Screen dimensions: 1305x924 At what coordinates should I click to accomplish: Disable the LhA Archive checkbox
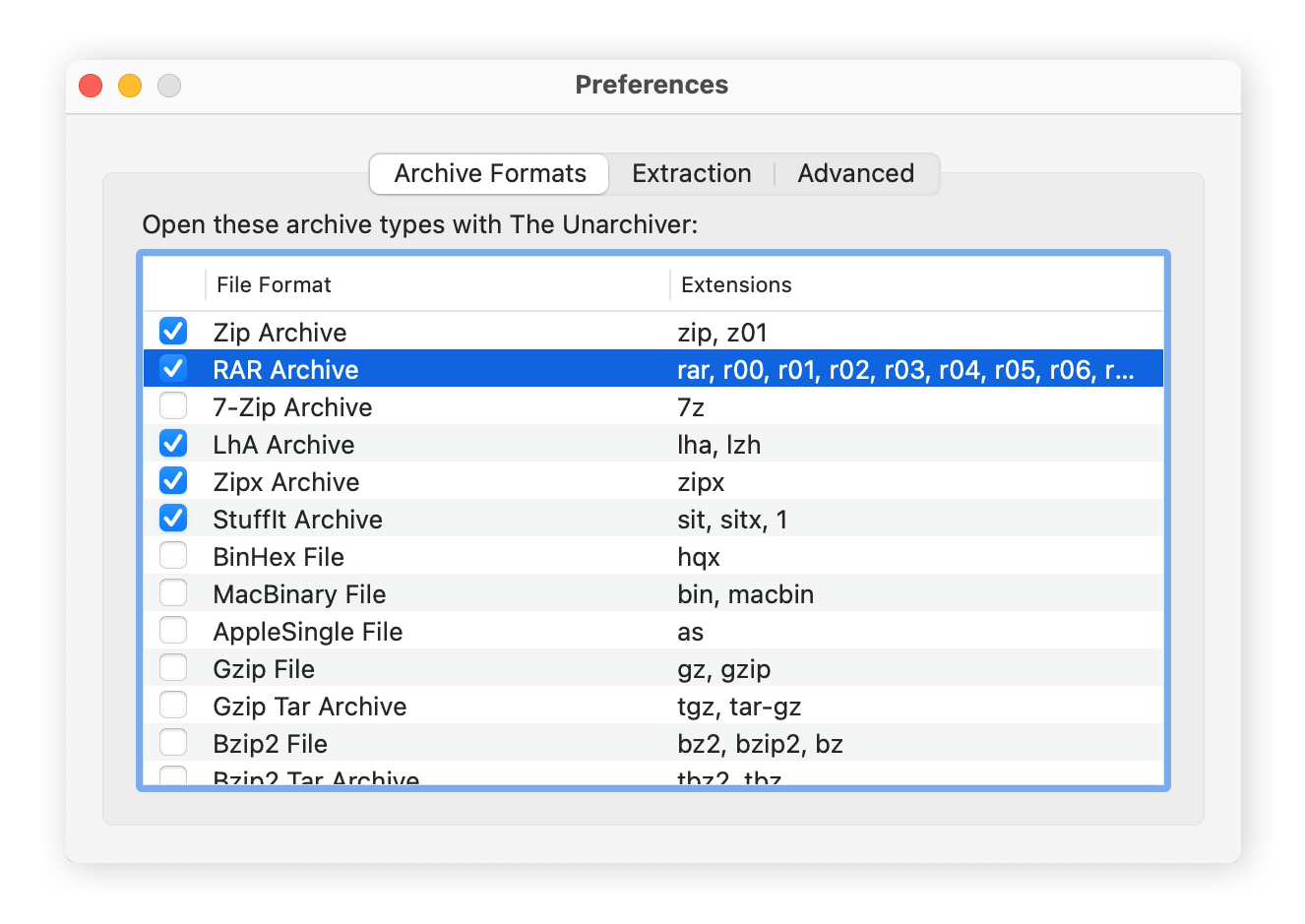(x=173, y=443)
